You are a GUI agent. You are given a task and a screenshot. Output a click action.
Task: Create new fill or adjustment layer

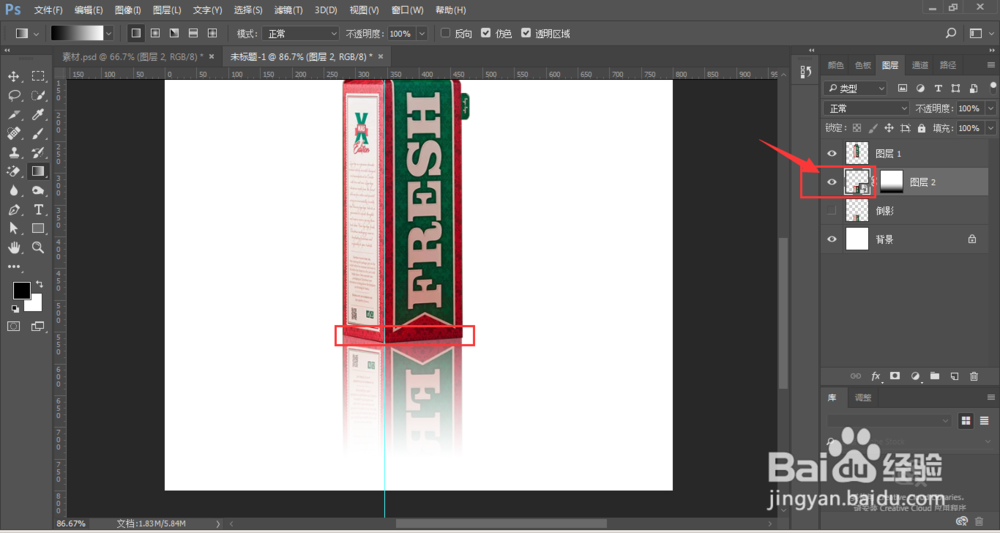pyautogui.click(x=915, y=376)
